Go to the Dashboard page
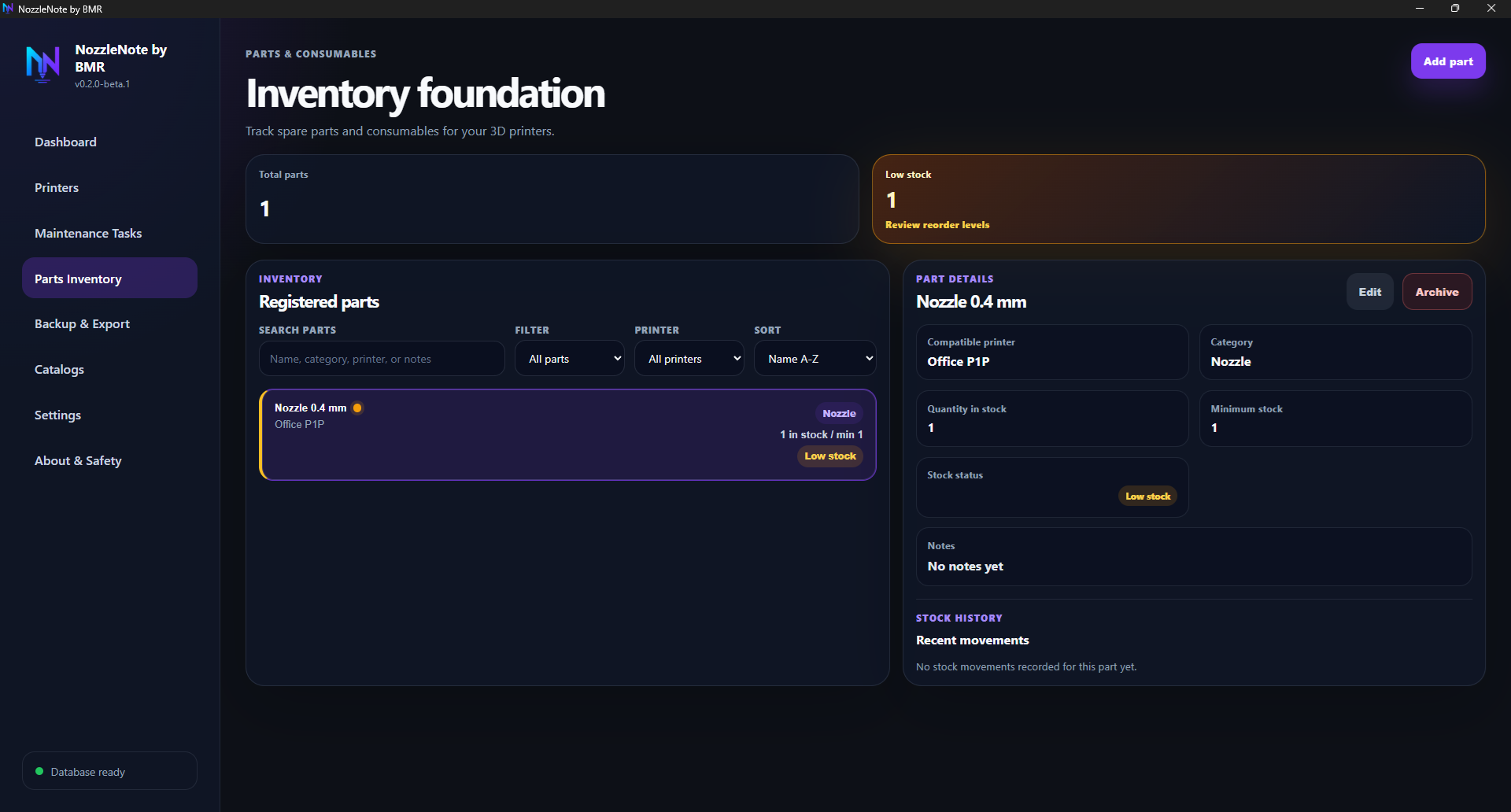The image size is (1511, 812). click(x=65, y=142)
